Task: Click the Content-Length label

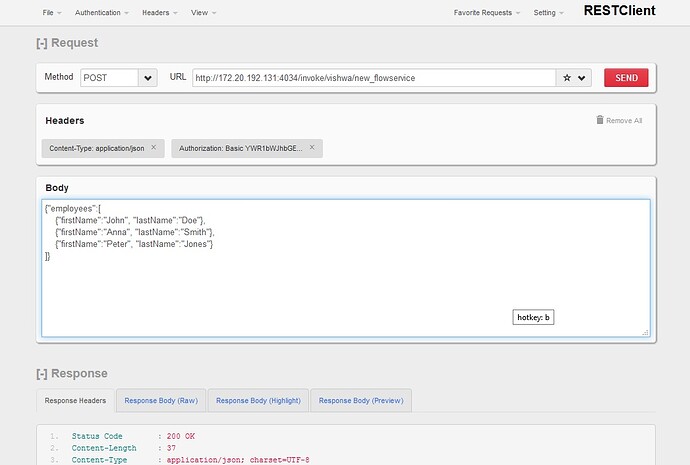Action: [x=104, y=448]
